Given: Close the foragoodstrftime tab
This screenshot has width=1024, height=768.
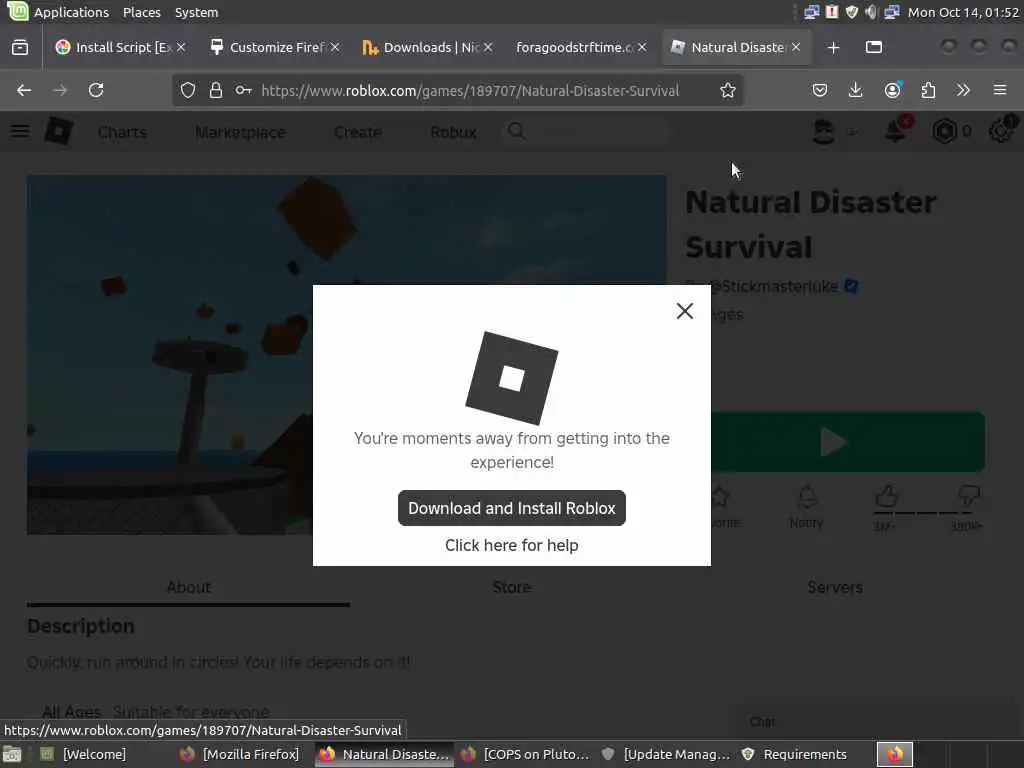Looking at the screenshot, I should point(642,47).
